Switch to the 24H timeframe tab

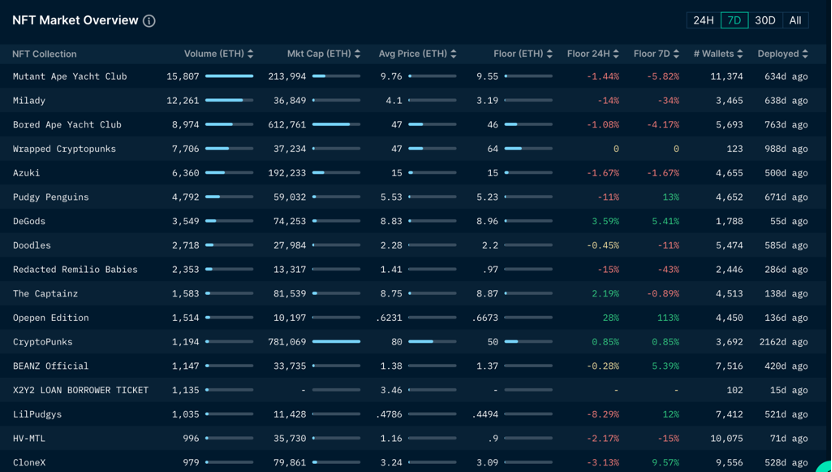(703, 21)
